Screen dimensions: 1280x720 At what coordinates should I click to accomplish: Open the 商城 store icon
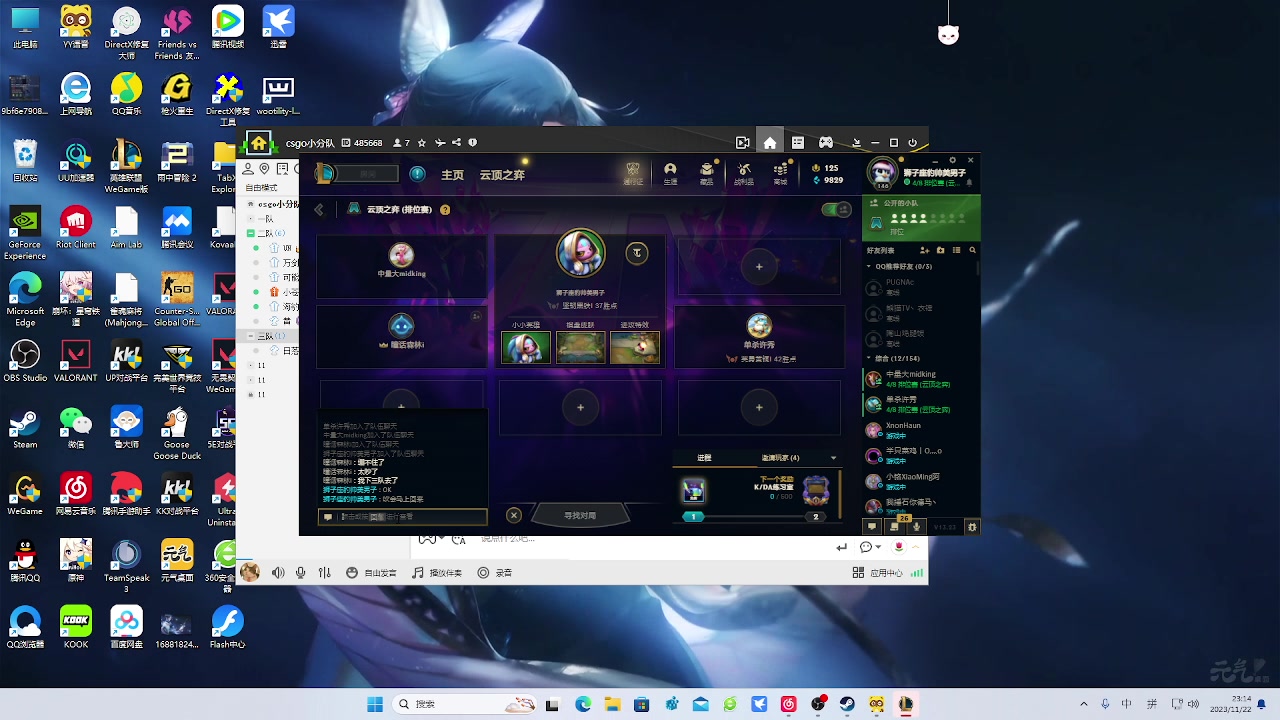click(780, 173)
